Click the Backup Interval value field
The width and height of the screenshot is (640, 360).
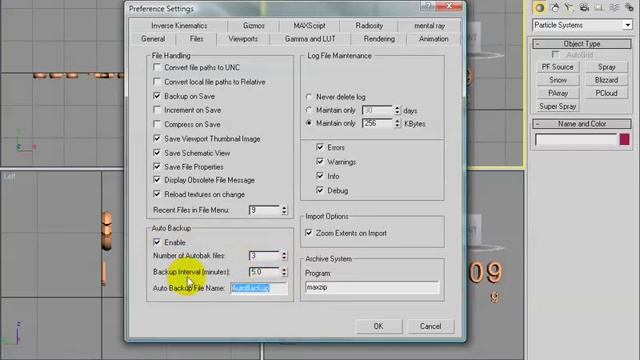point(264,272)
